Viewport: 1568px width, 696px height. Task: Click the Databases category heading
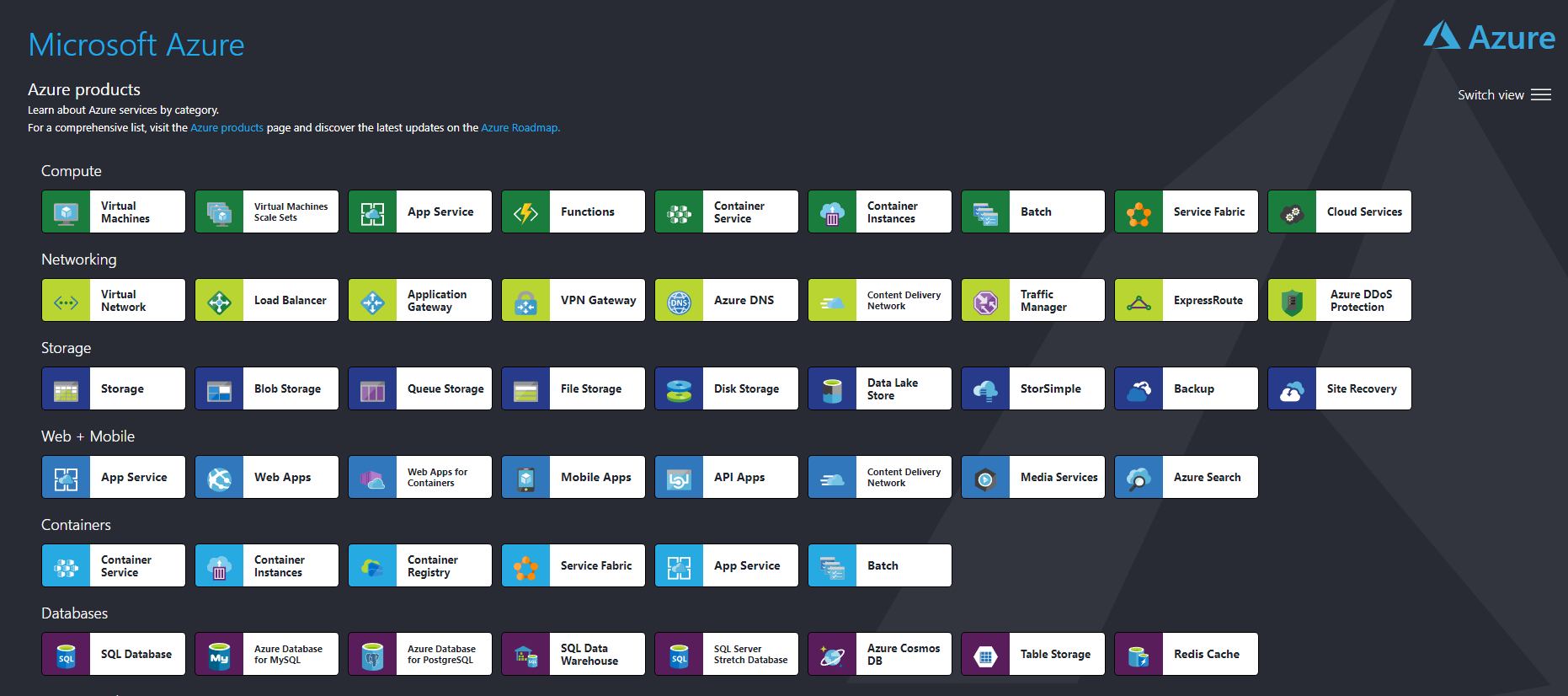pos(74,613)
